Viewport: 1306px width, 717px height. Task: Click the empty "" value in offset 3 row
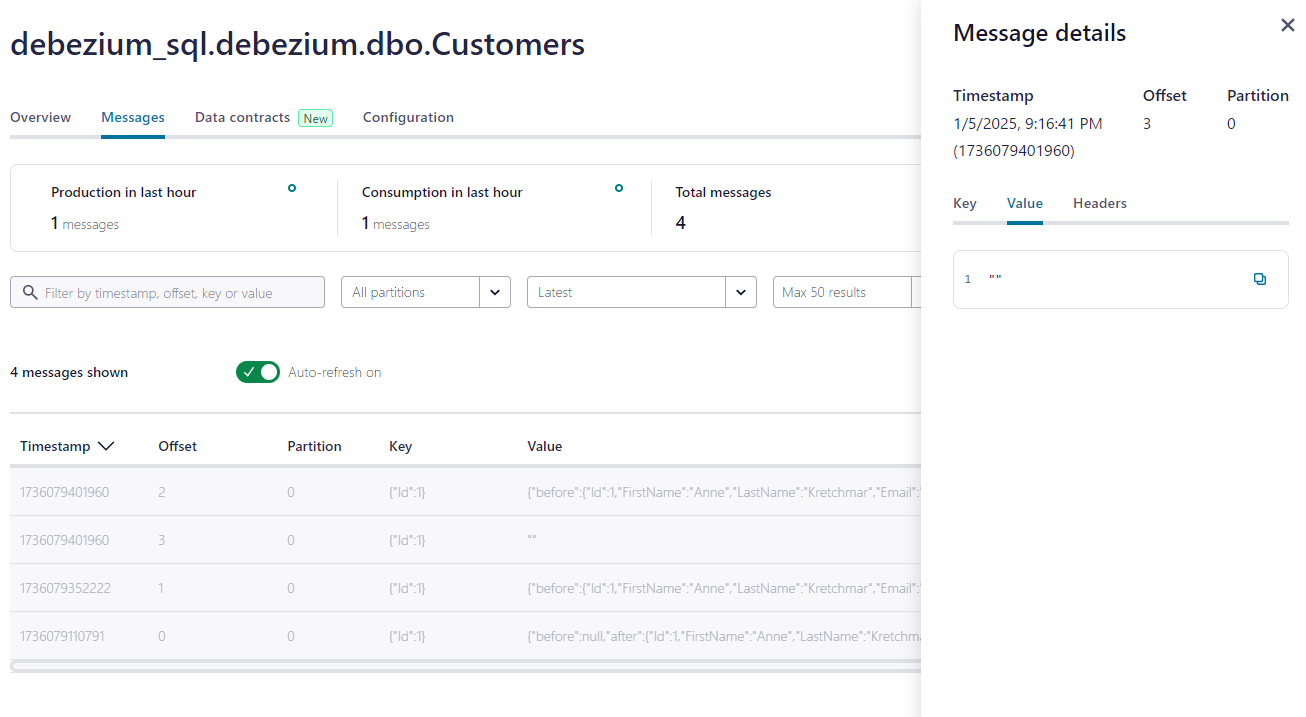(x=532, y=540)
